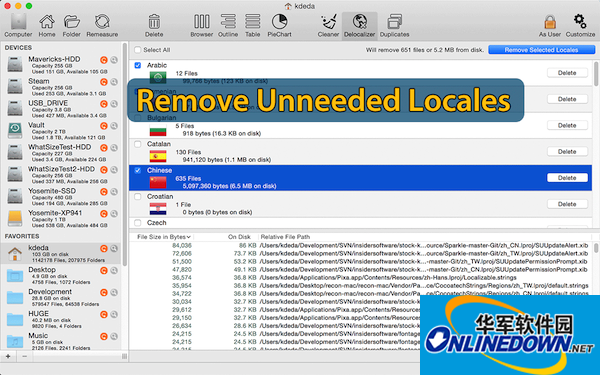Click the Delete trash toolbar icon

[x=154, y=26]
